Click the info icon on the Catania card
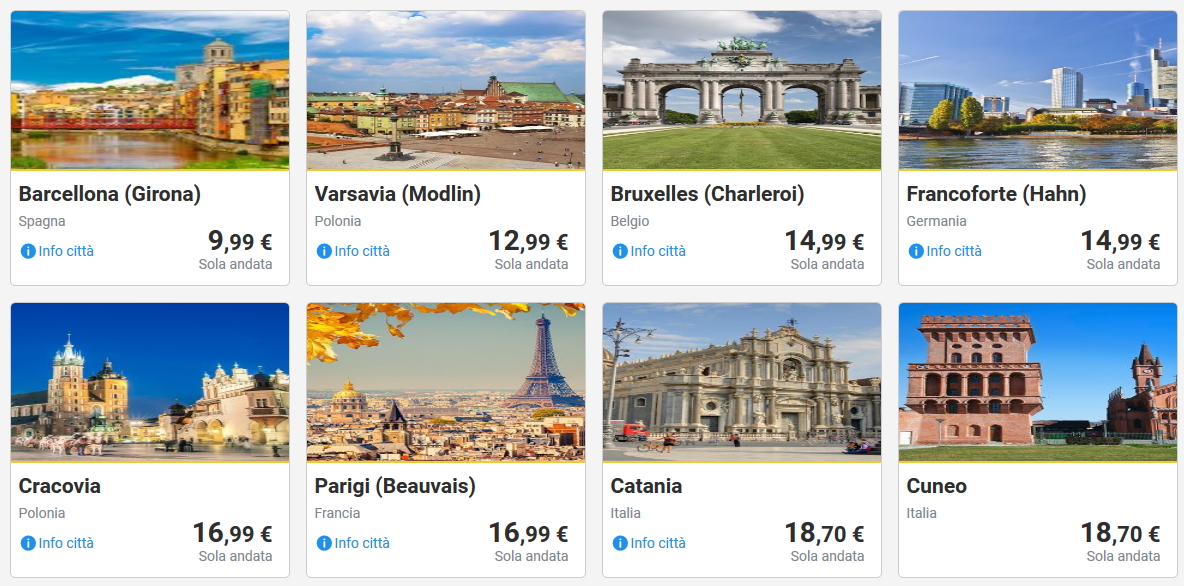The height and width of the screenshot is (586, 1184). [620, 543]
